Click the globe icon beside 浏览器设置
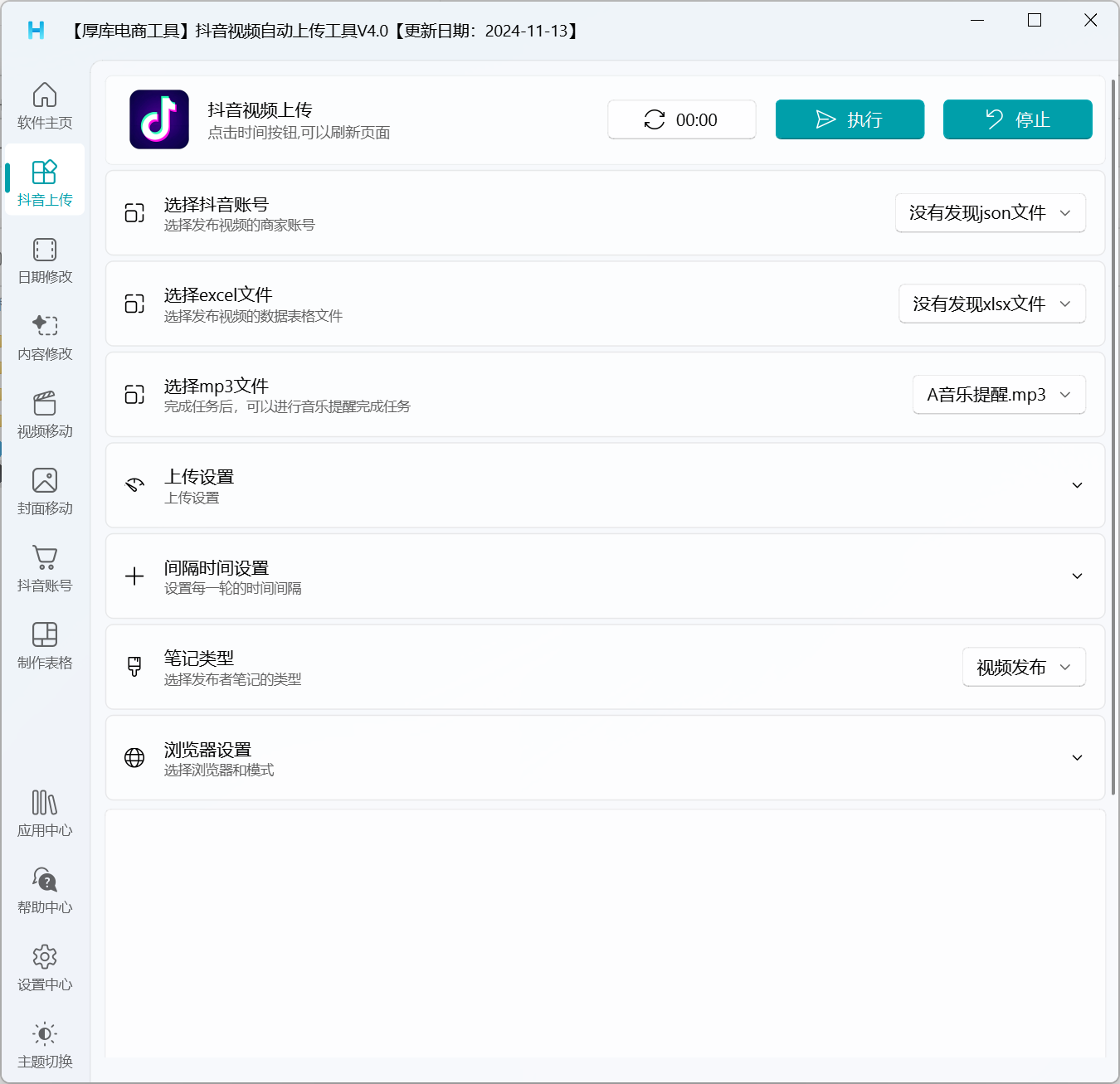This screenshot has width=1120, height=1084. (134, 758)
